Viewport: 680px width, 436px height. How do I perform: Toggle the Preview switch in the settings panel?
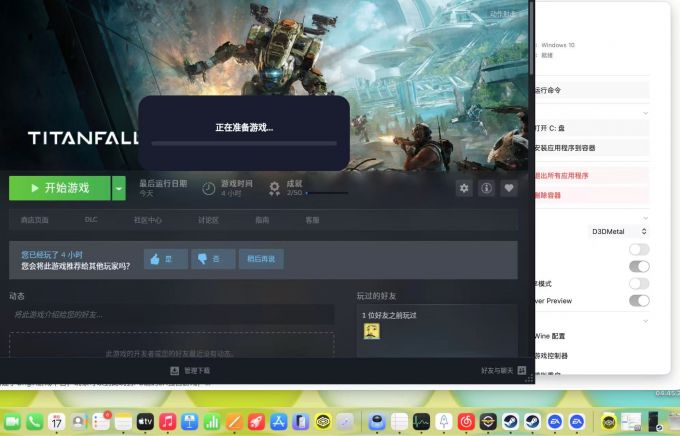(639, 301)
